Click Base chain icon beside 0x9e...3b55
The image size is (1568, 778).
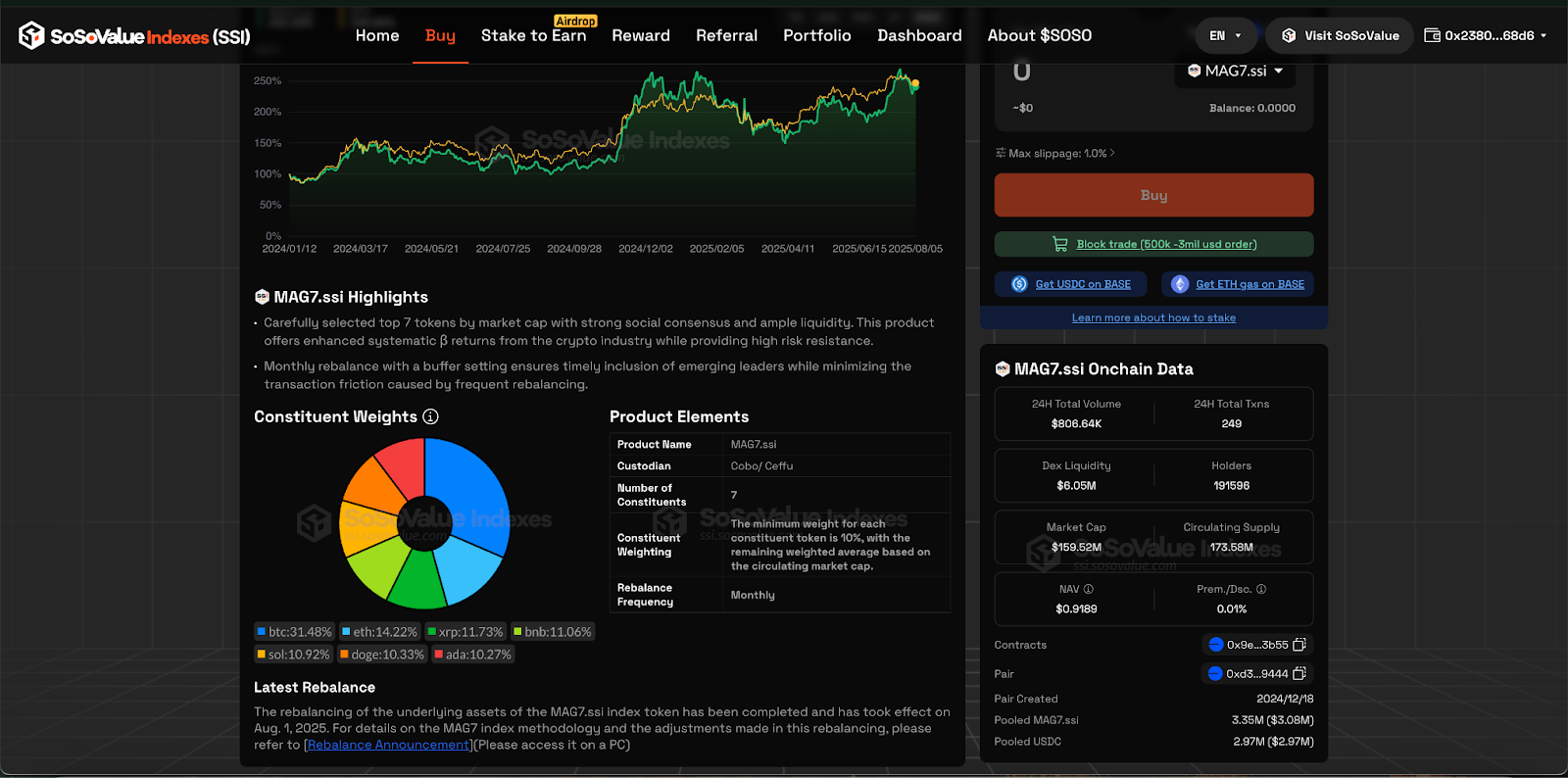[1216, 645]
